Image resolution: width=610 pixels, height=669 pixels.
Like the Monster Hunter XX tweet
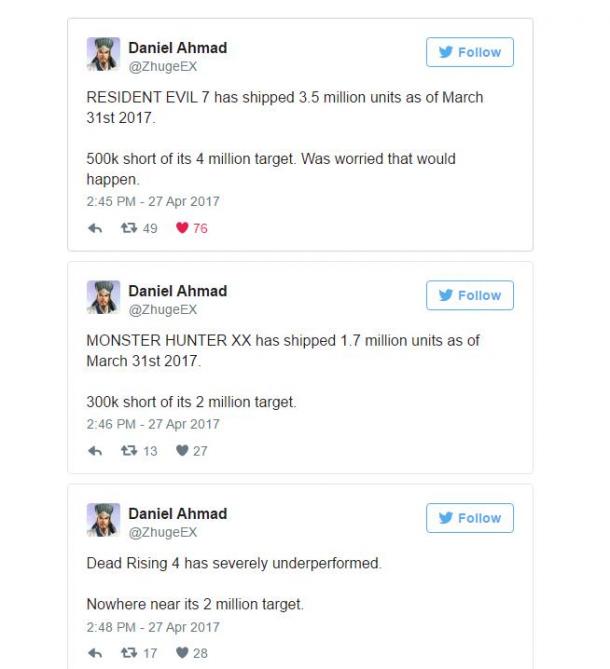pos(182,451)
